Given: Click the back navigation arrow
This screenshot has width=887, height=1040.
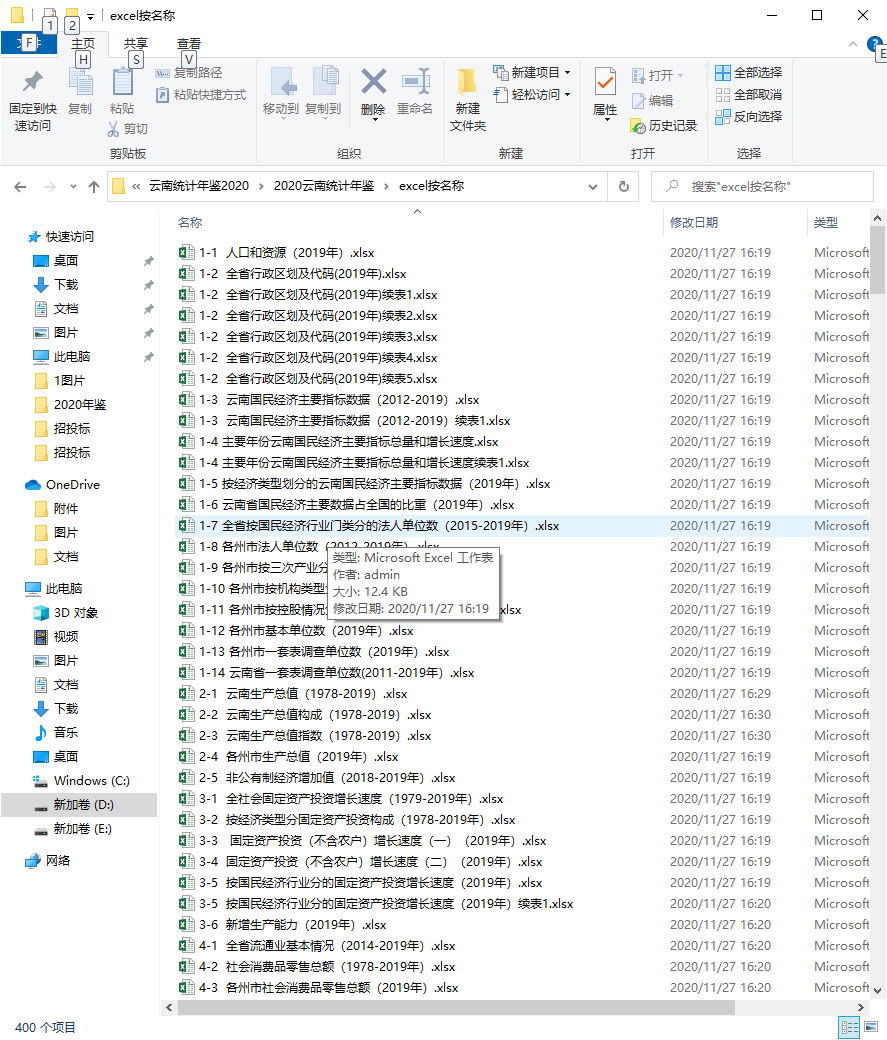Looking at the screenshot, I should (21, 187).
